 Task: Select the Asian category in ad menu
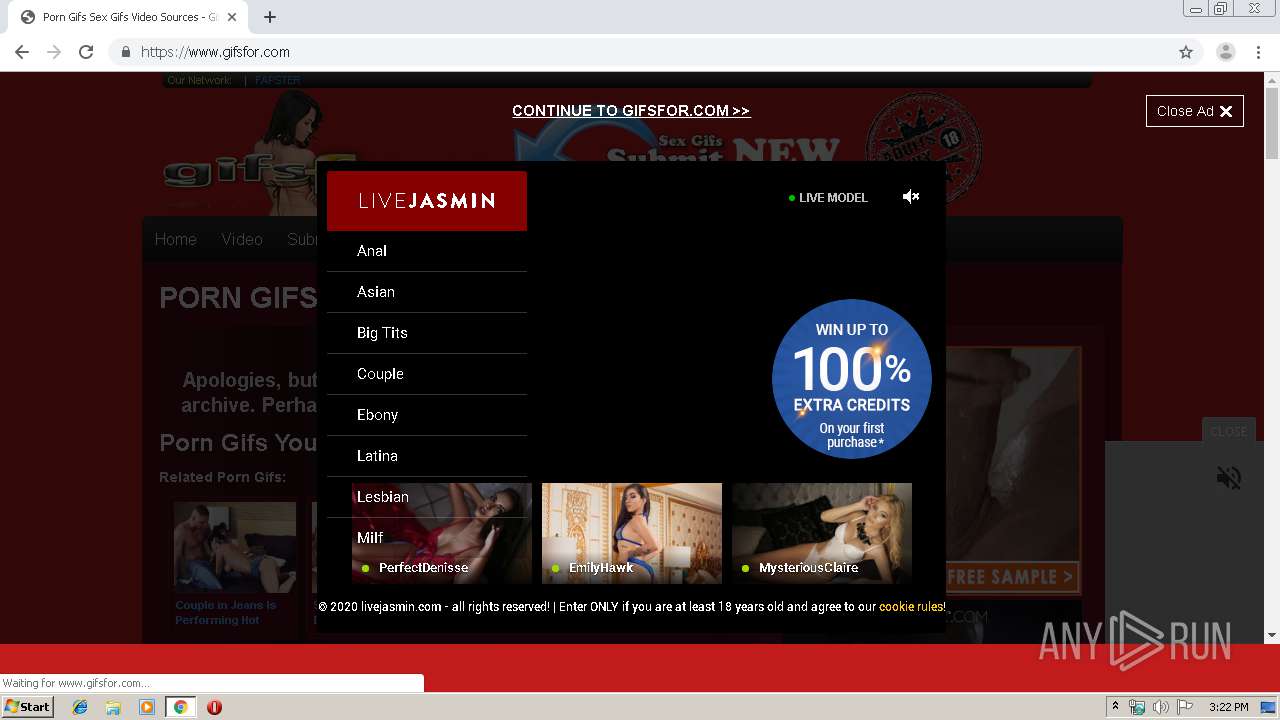click(x=427, y=292)
